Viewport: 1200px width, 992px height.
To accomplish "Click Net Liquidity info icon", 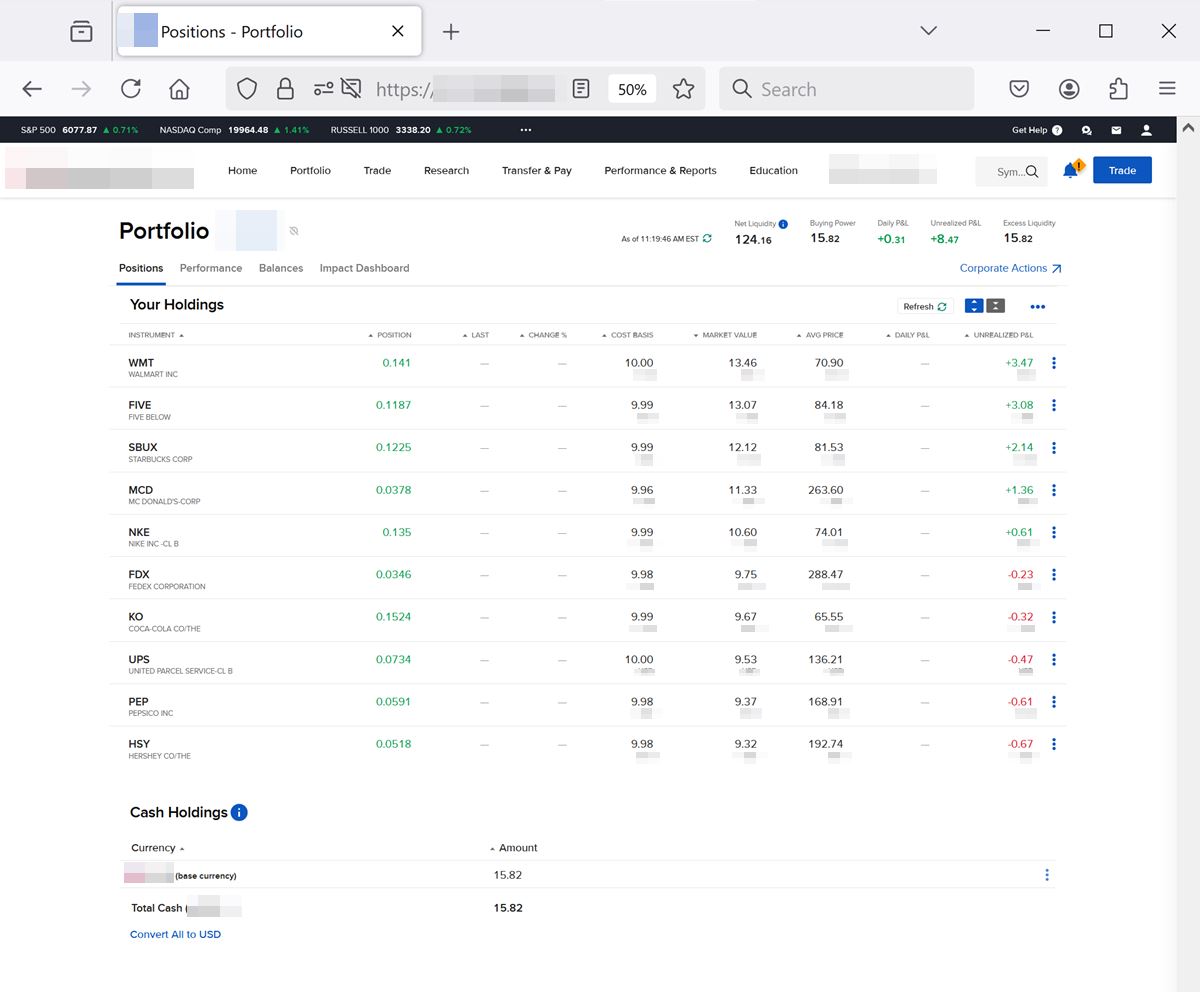I will tap(783, 224).
